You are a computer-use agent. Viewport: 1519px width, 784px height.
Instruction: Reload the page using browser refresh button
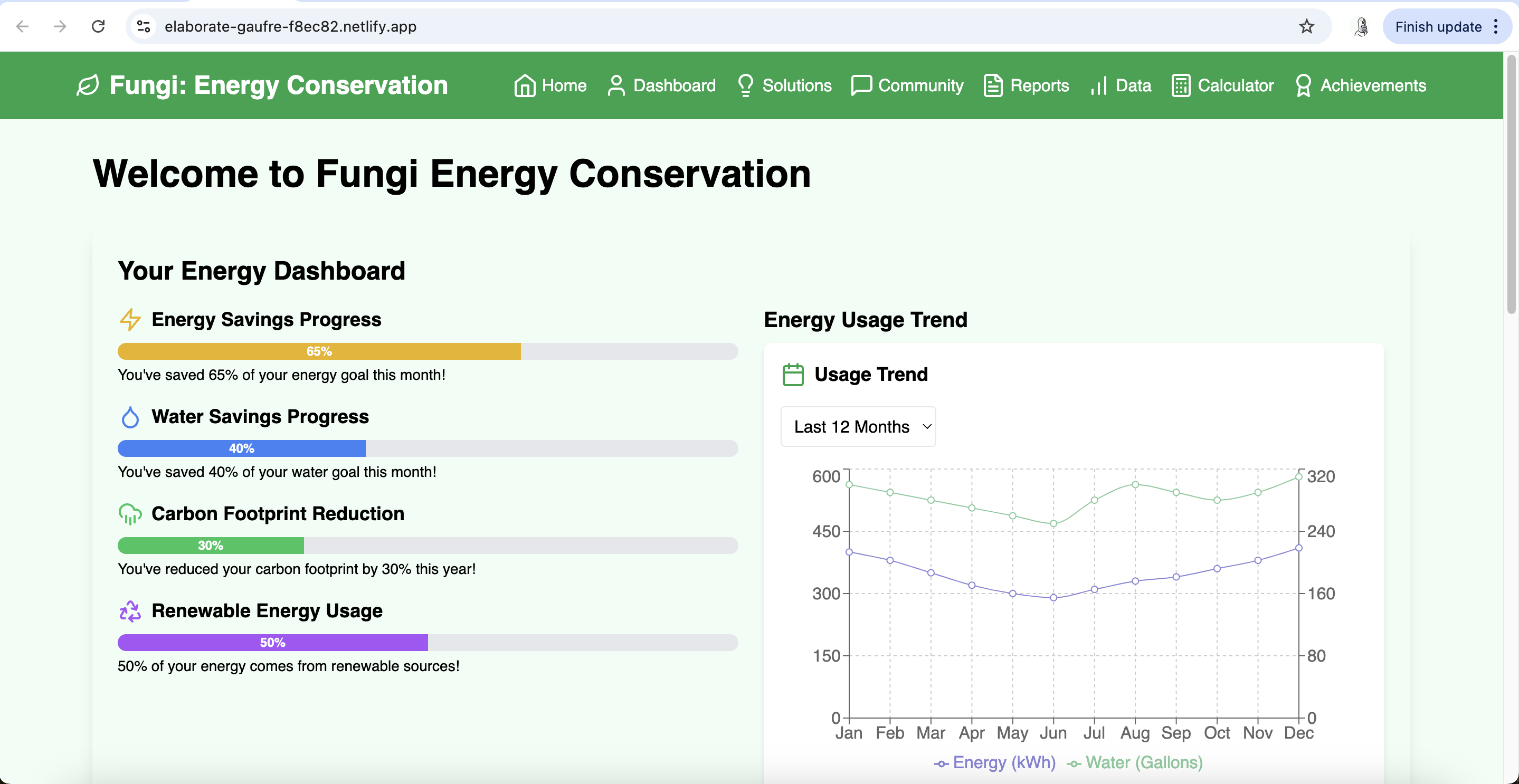point(99,26)
